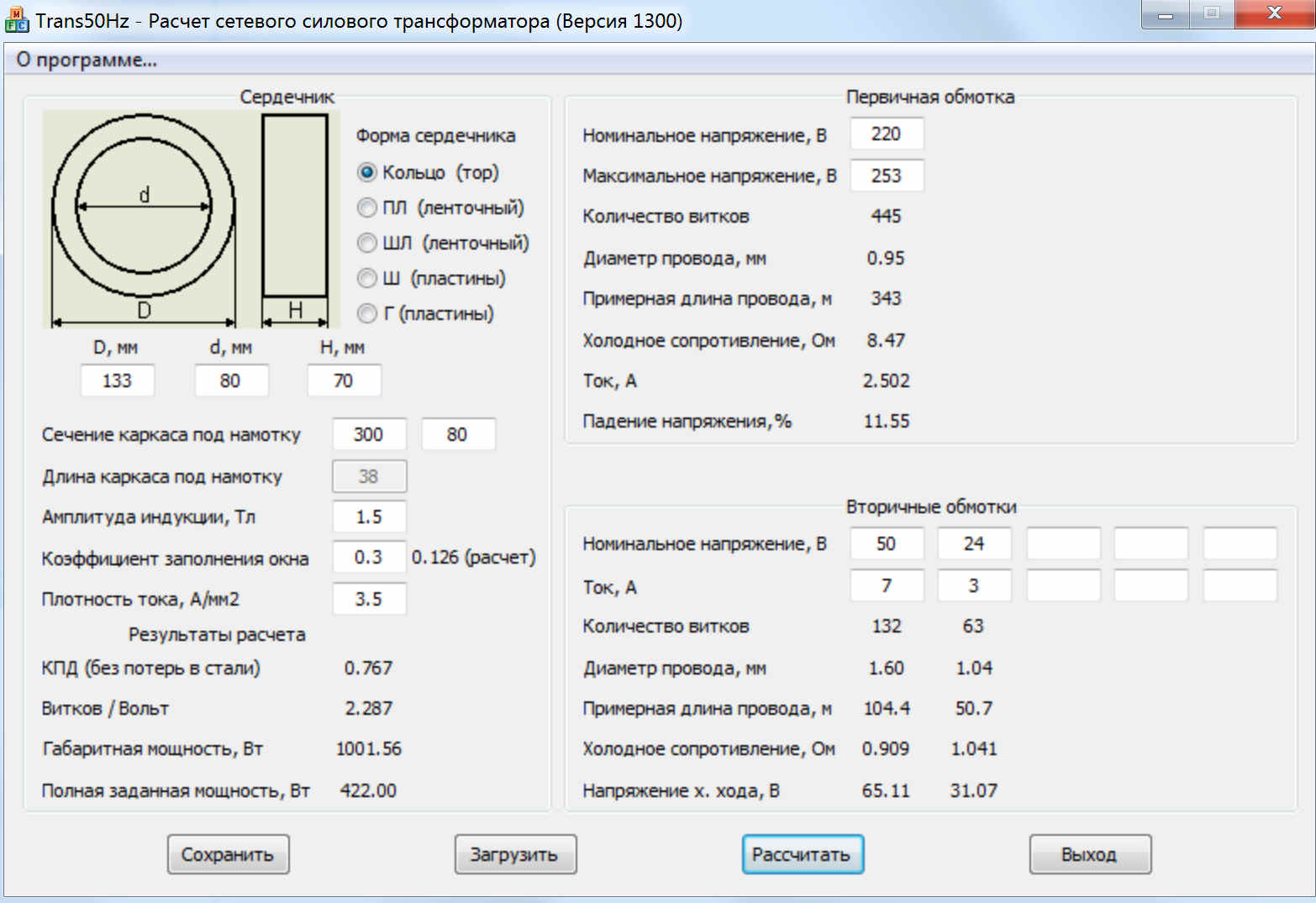Viewport: 1316px width, 903px height.
Task: Click the Амплитуда индукции input field
Action: tap(369, 517)
